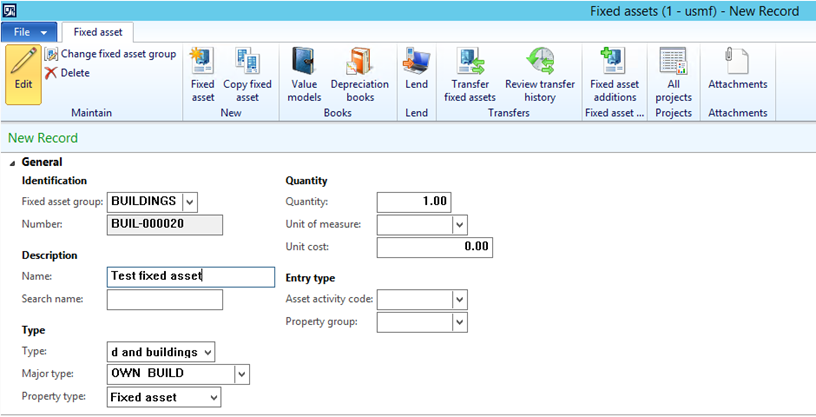Click the Lend icon
Screen dimensions: 816x417
[416, 62]
